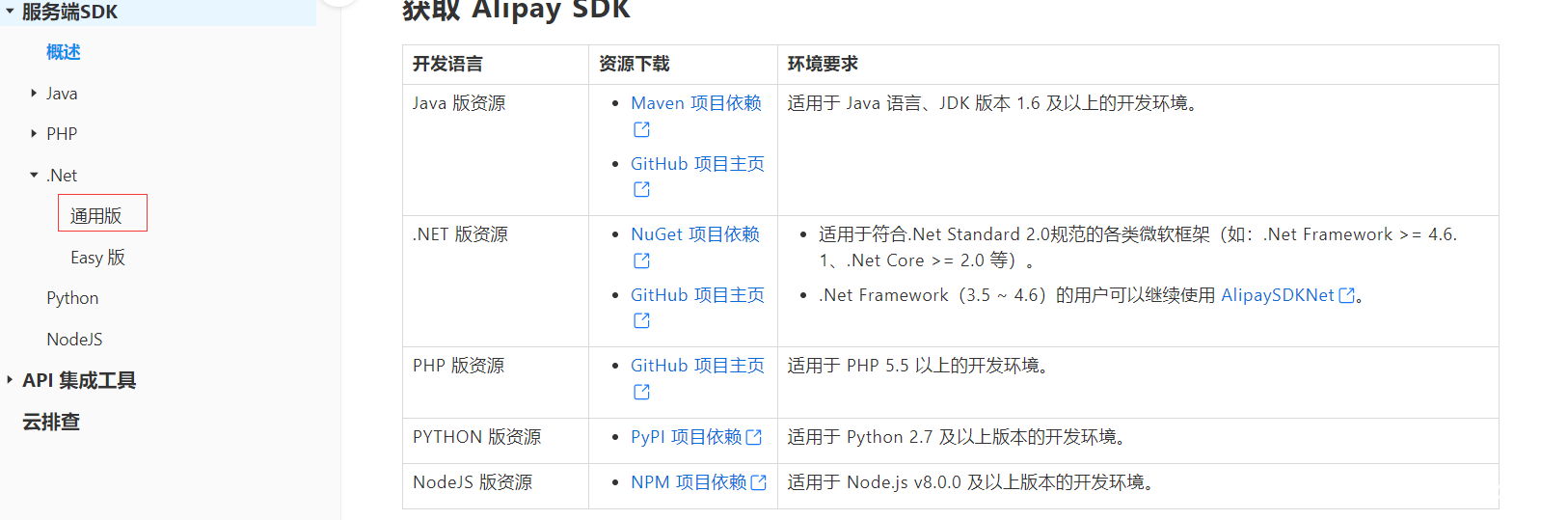Select PHP in the sidebar
The height and width of the screenshot is (520, 1568).
[62, 134]
